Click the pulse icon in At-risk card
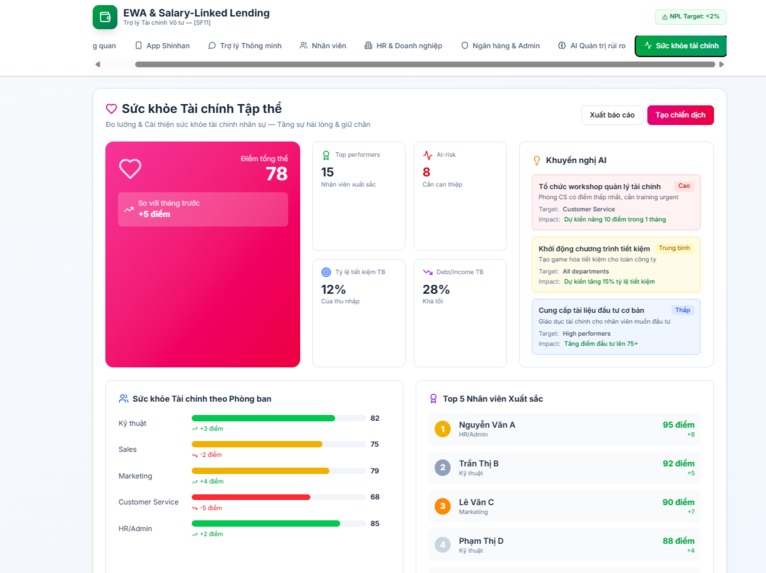Screen dimensions: 766x573 [427, 155]
